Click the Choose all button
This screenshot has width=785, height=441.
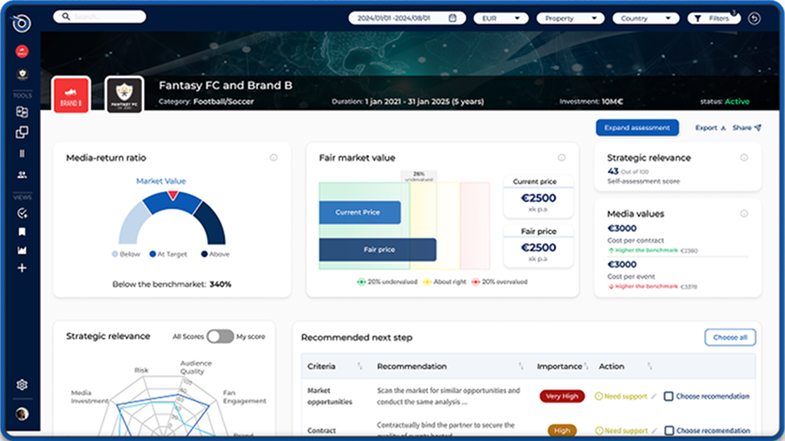click(x=729, y=338)
